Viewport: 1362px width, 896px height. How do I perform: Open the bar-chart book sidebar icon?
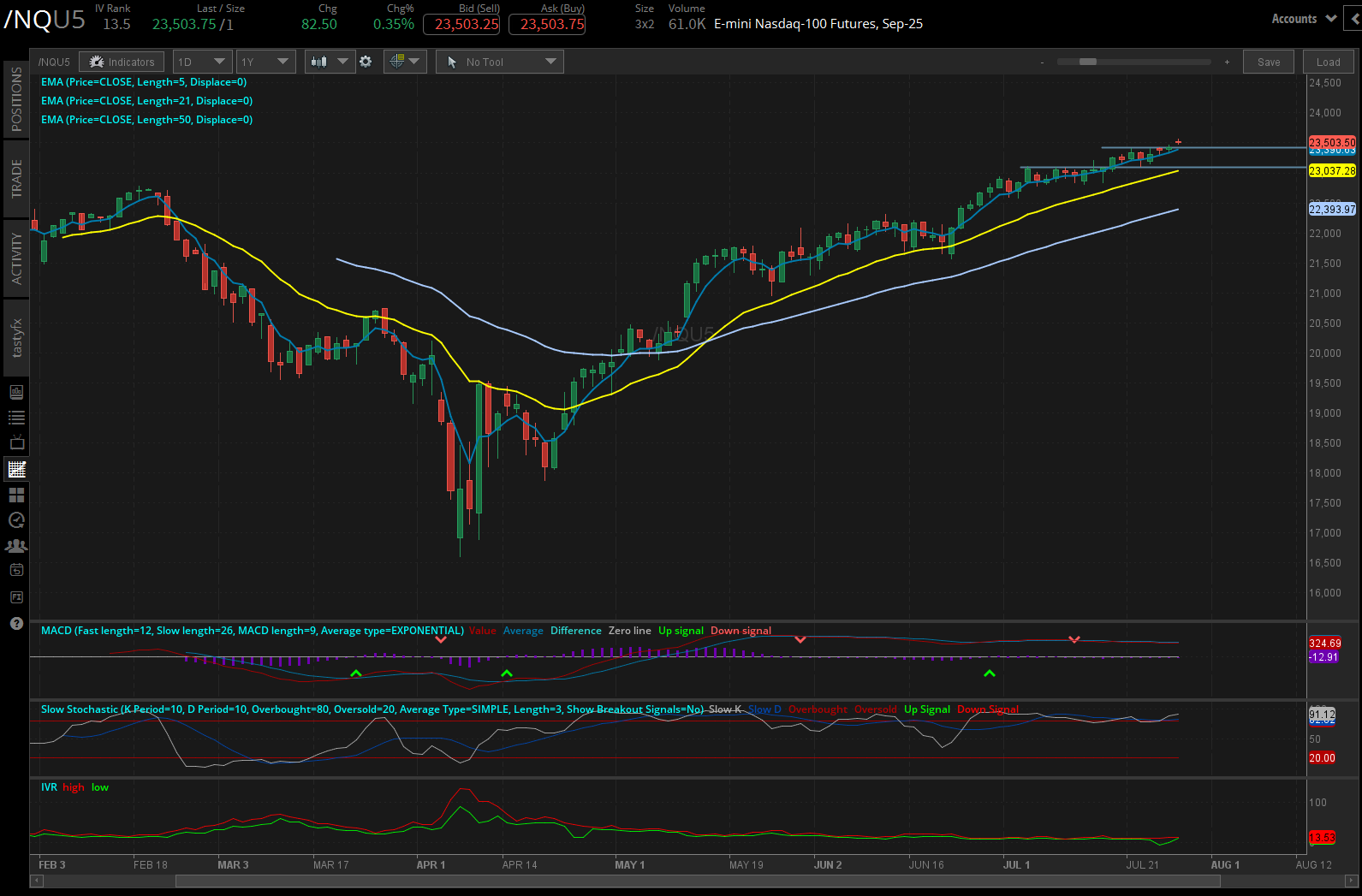pyautogui.click(x=16, y=392)
